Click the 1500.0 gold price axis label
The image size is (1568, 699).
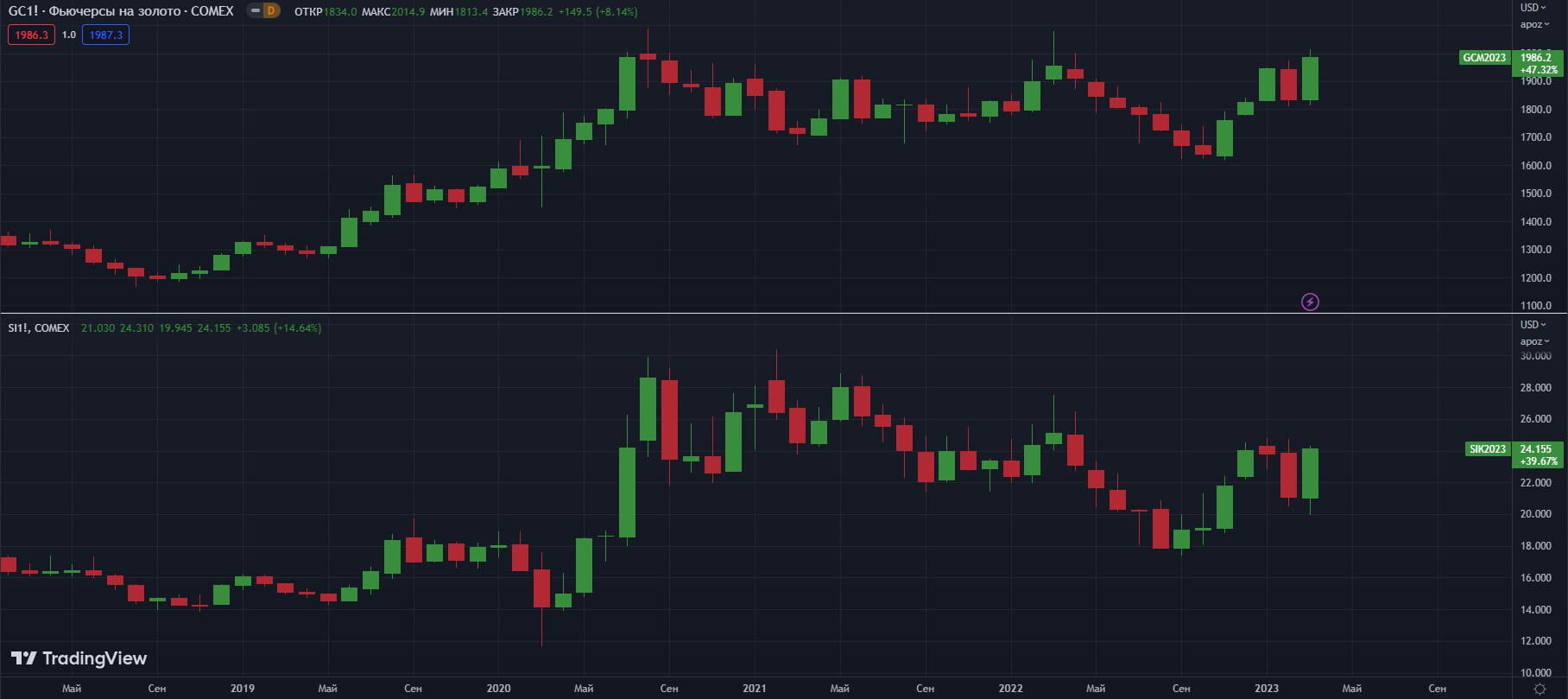(1535, 194)
